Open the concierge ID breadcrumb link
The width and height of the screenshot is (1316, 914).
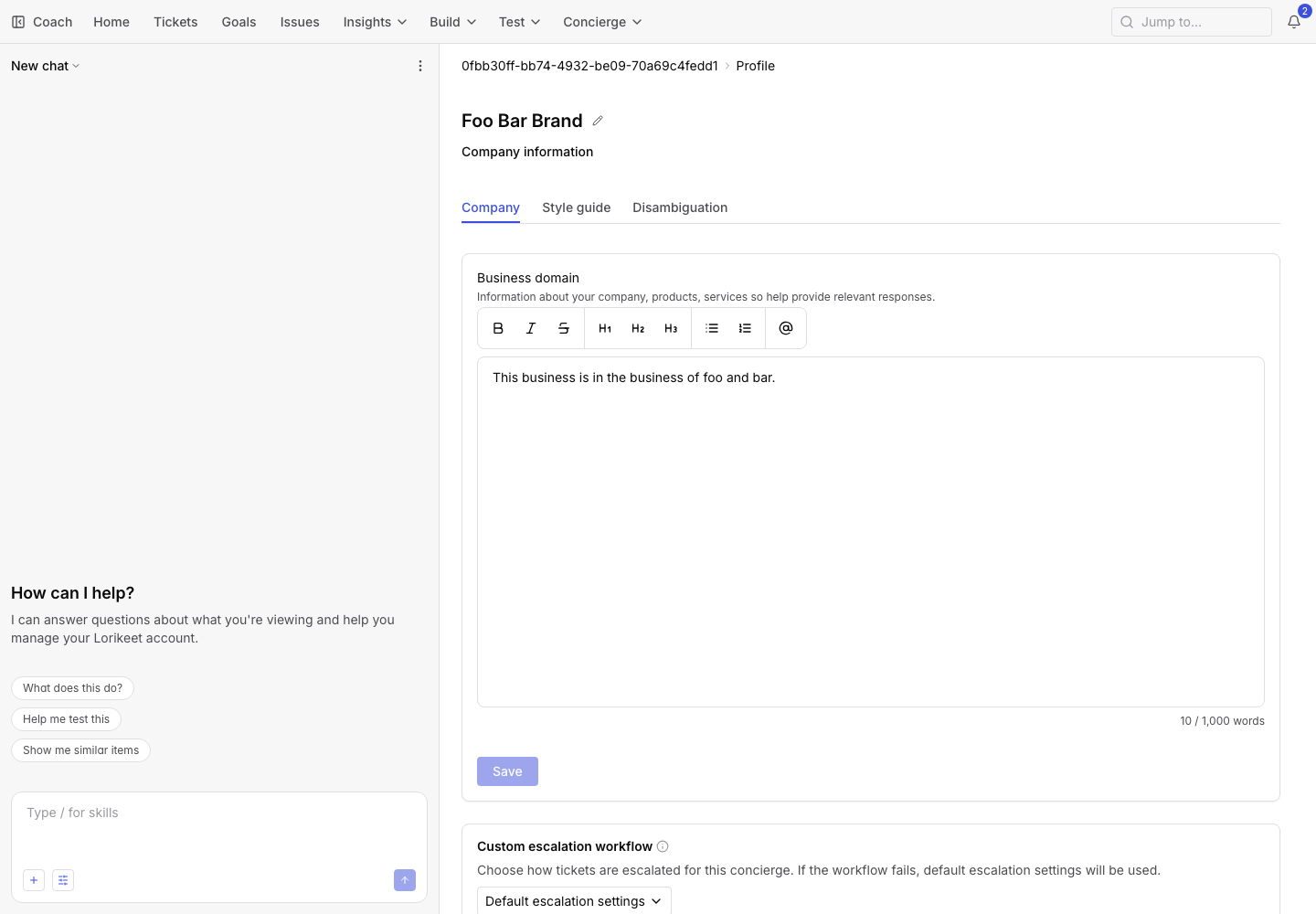point(589,66)
